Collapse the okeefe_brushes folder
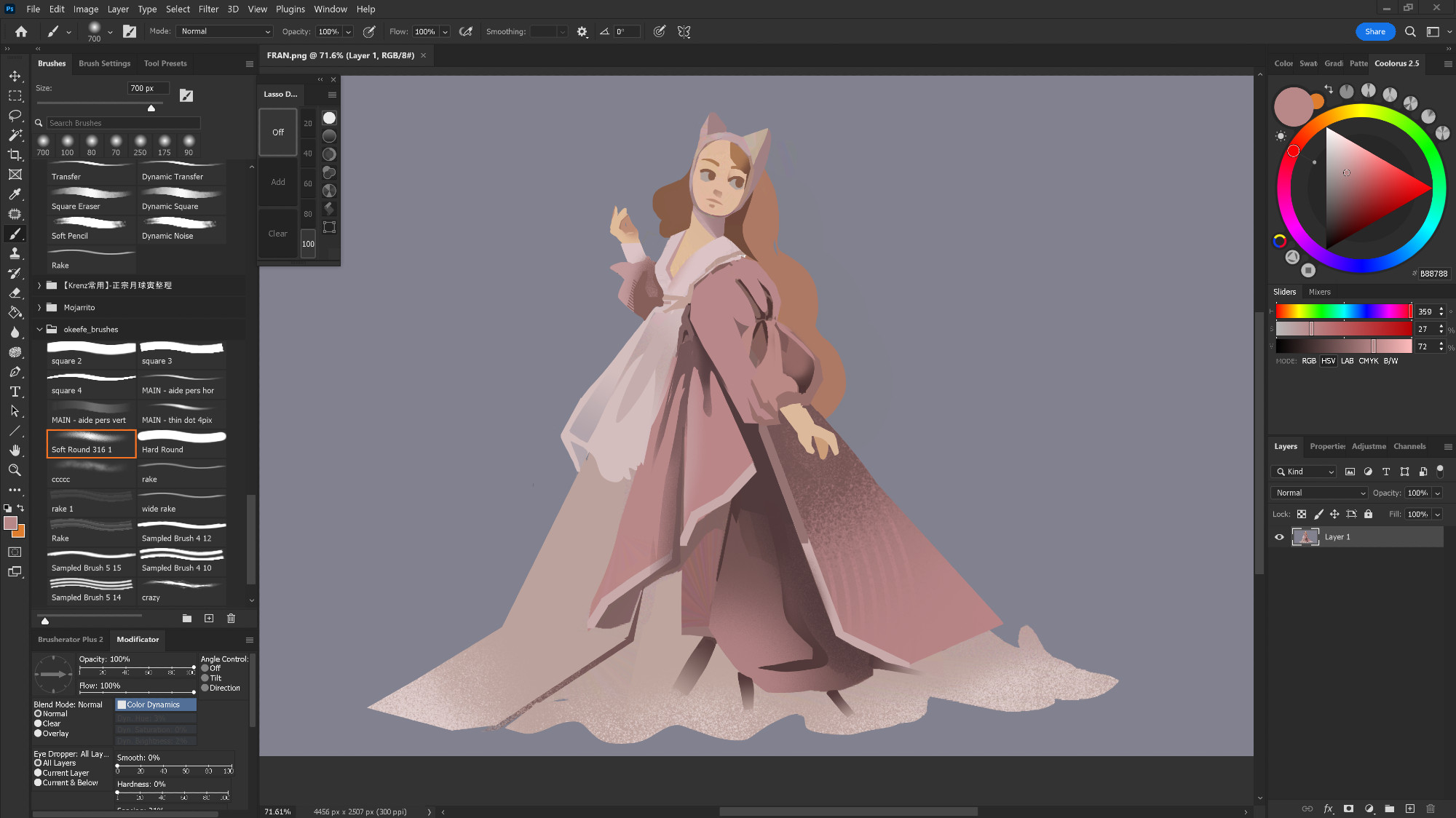1456x818 pixels. coord(39,329)
